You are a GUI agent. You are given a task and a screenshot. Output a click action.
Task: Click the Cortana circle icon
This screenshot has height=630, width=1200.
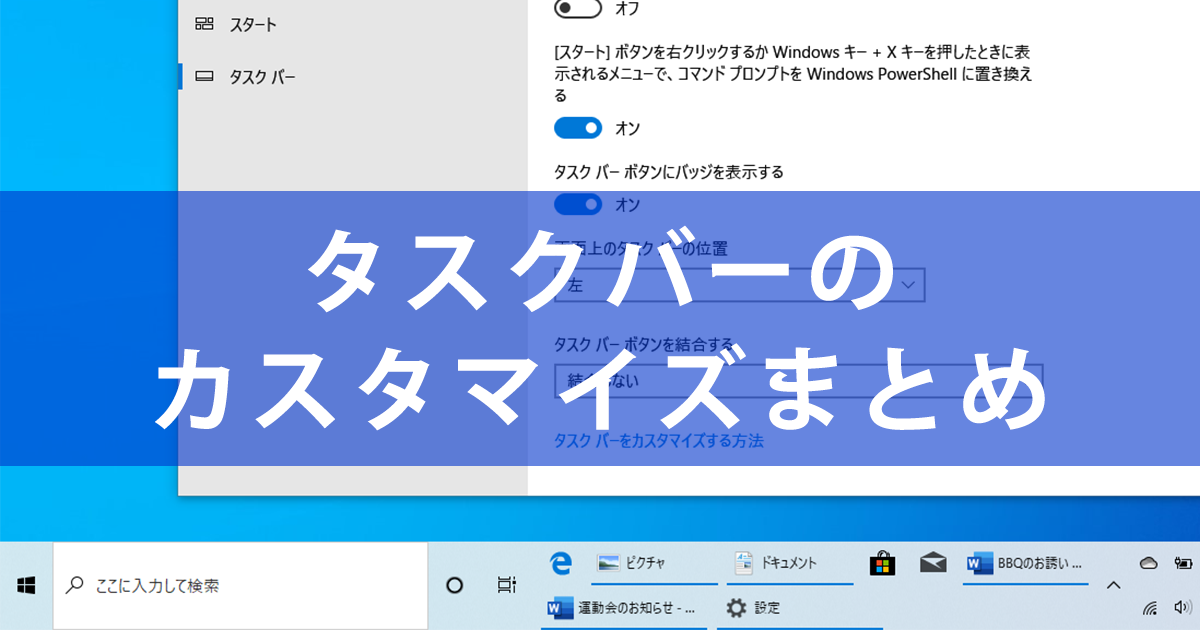(454, 585)
